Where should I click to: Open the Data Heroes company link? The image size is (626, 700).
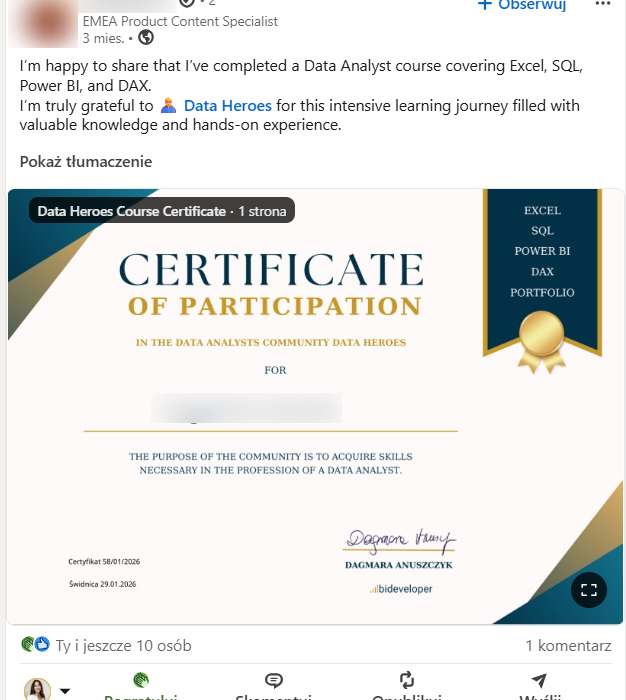227,106
